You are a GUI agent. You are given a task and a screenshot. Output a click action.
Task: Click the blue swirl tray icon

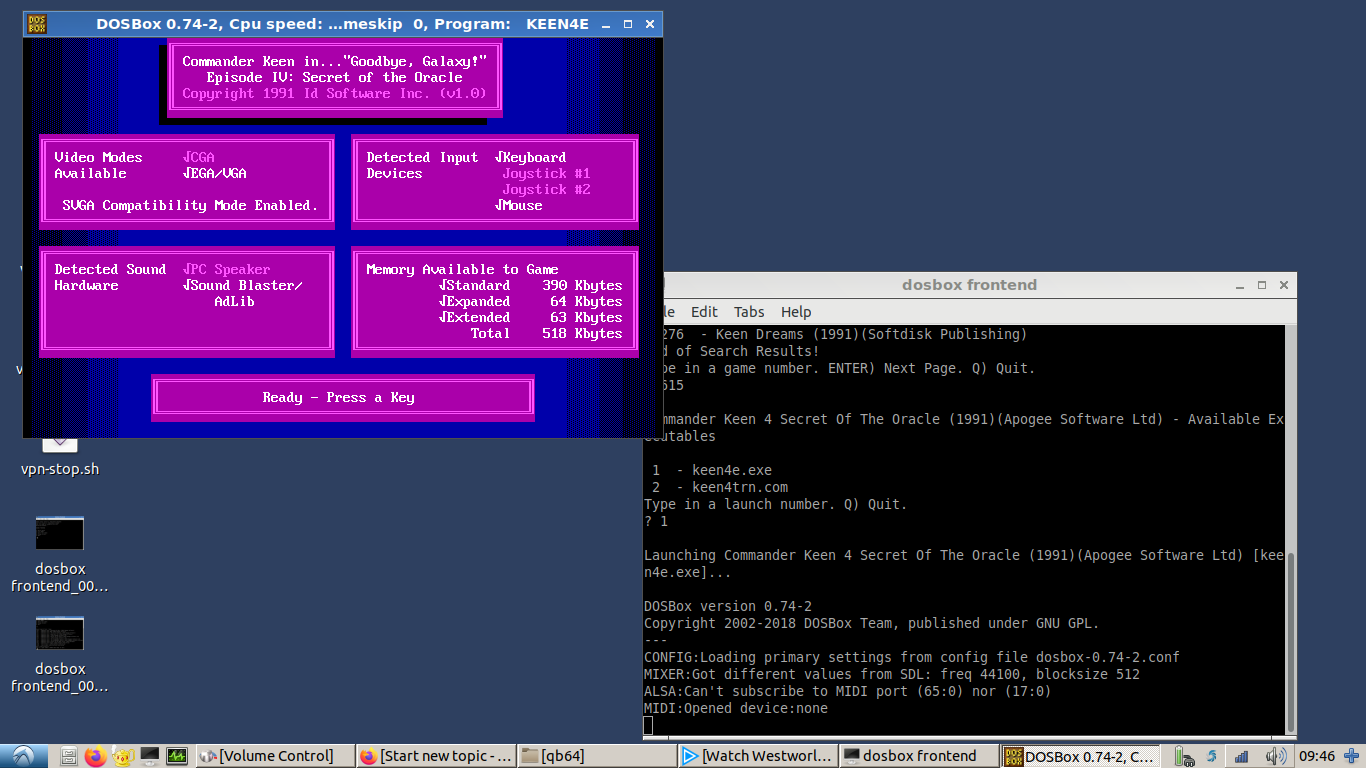1211,756
